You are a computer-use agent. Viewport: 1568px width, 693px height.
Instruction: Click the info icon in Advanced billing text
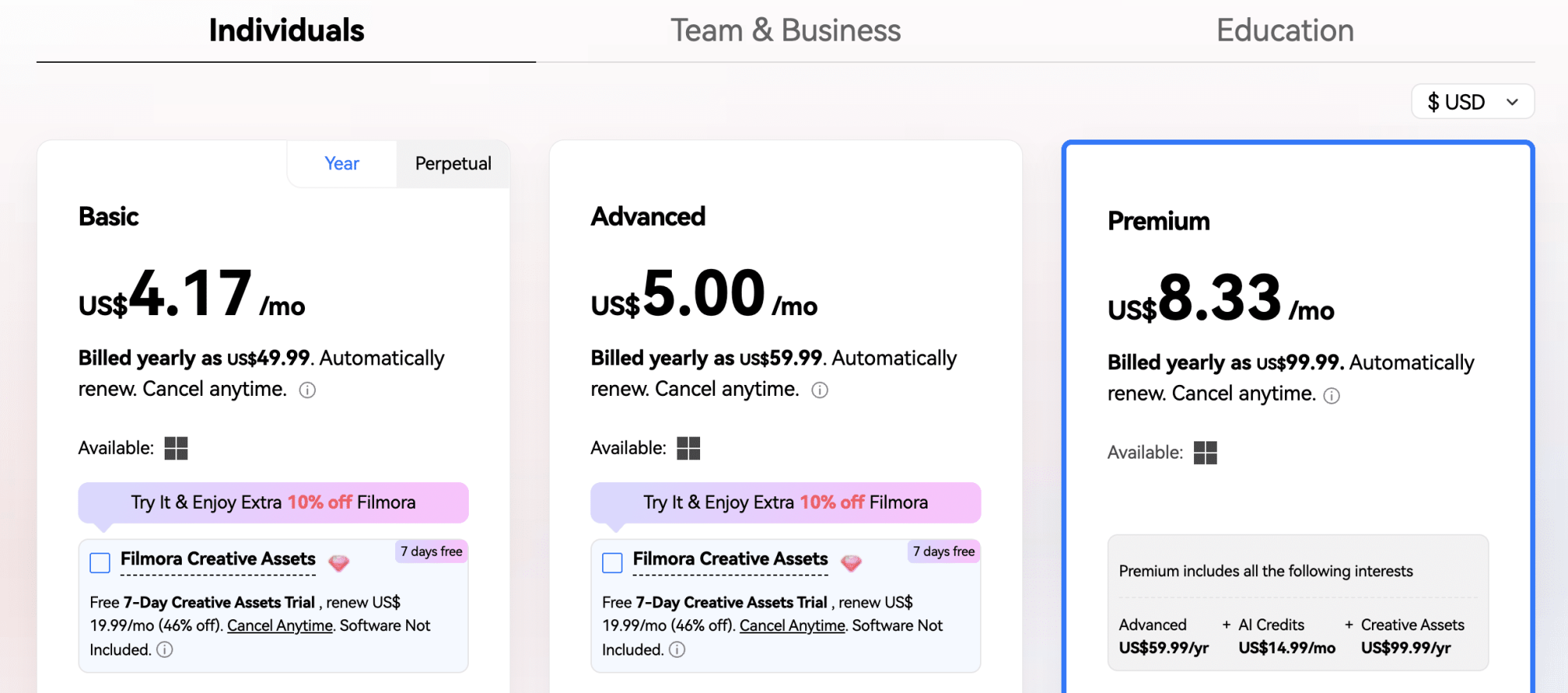[819, 390]
